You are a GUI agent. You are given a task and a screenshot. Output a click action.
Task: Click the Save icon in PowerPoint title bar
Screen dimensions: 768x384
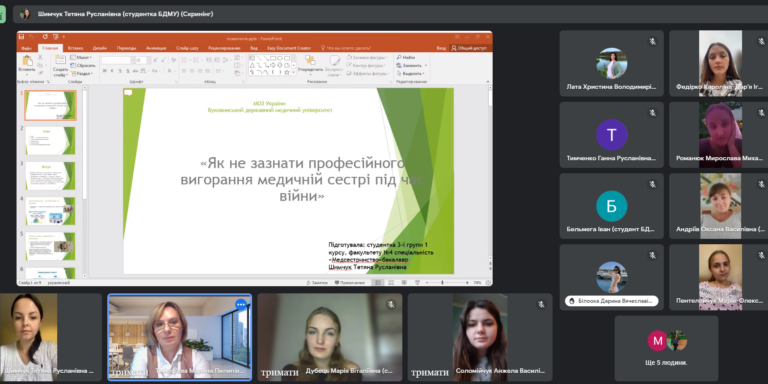pos(21,37)
